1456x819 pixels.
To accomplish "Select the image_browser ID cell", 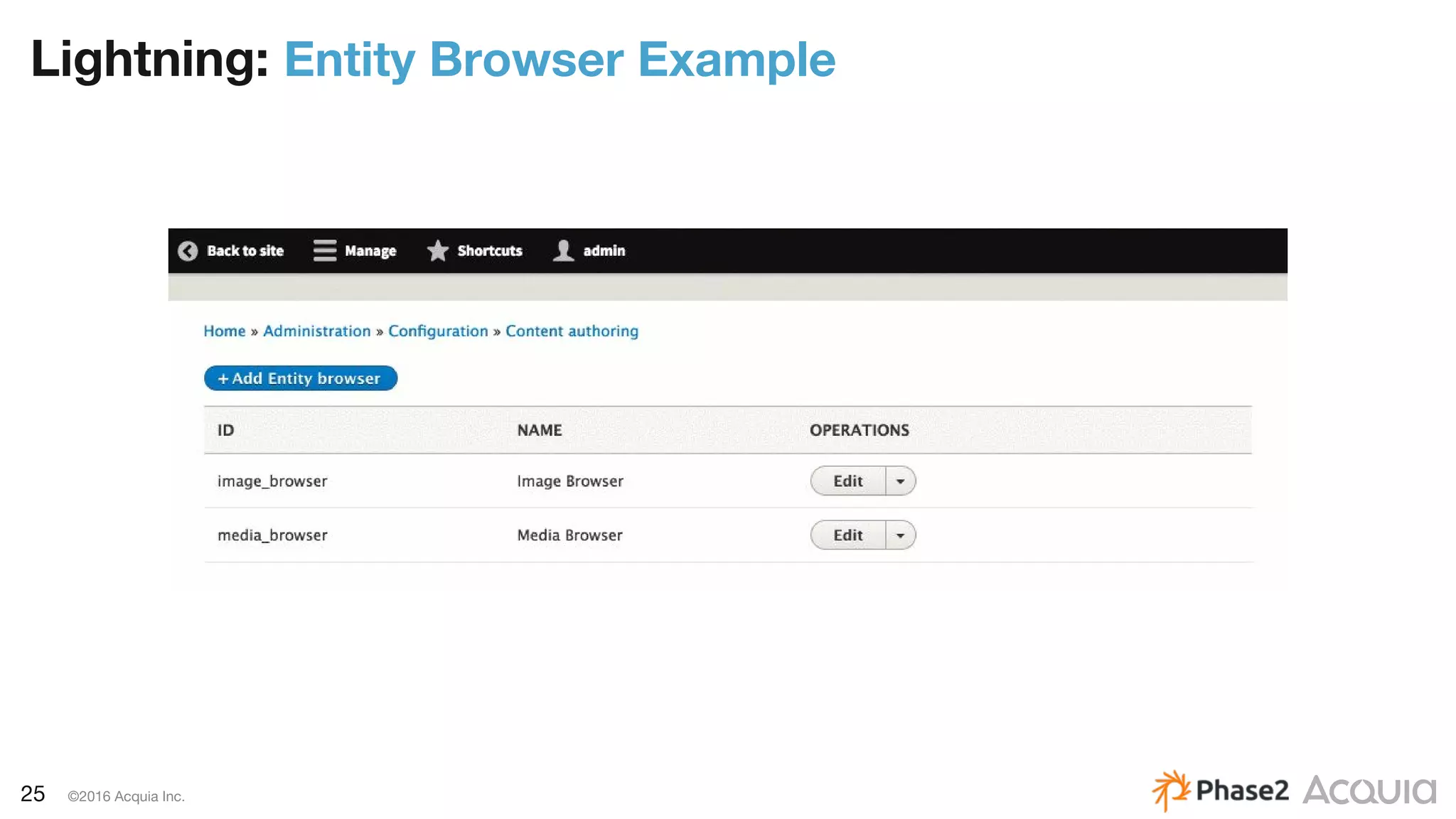I will [x=272, y=481].
